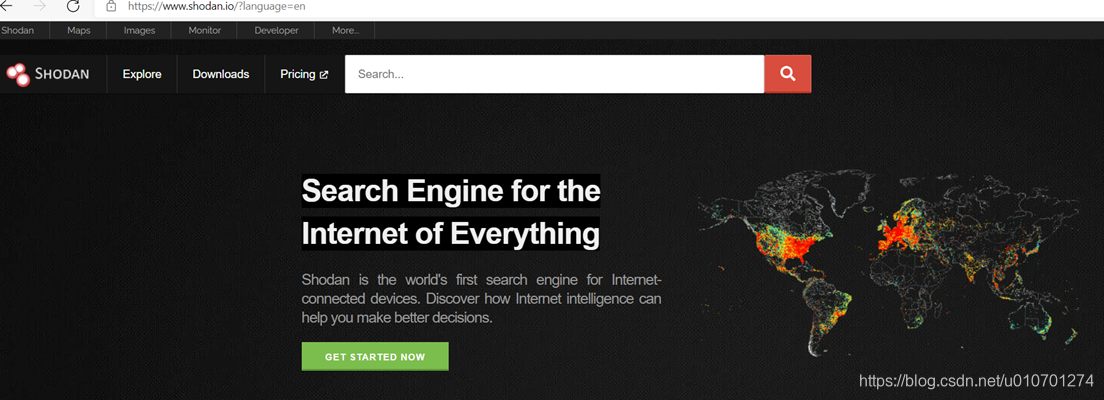Select the Images tab in top bar

(x=139, y=30)
